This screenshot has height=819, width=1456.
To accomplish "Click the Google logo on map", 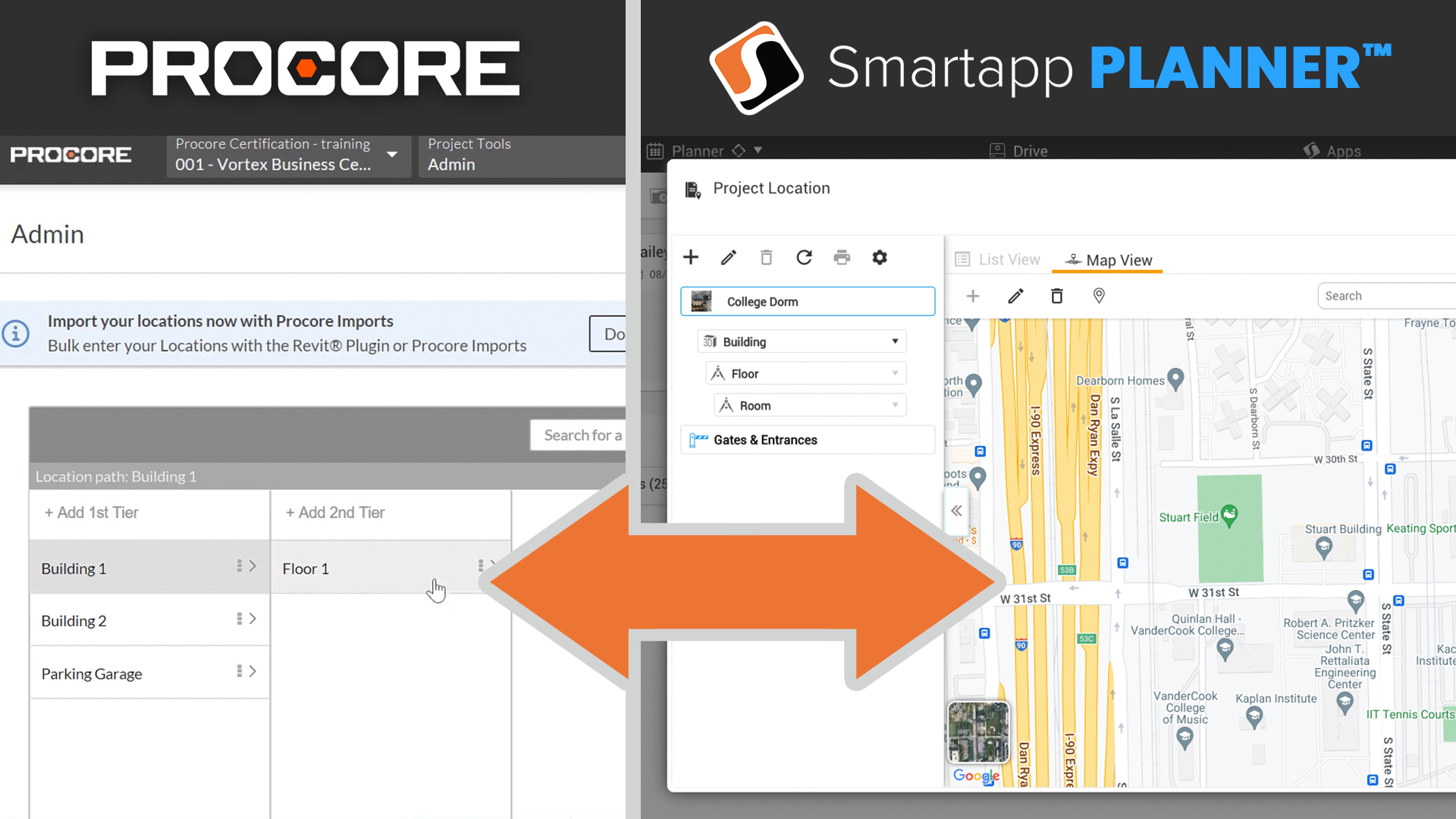I will (x=976, y=776).
